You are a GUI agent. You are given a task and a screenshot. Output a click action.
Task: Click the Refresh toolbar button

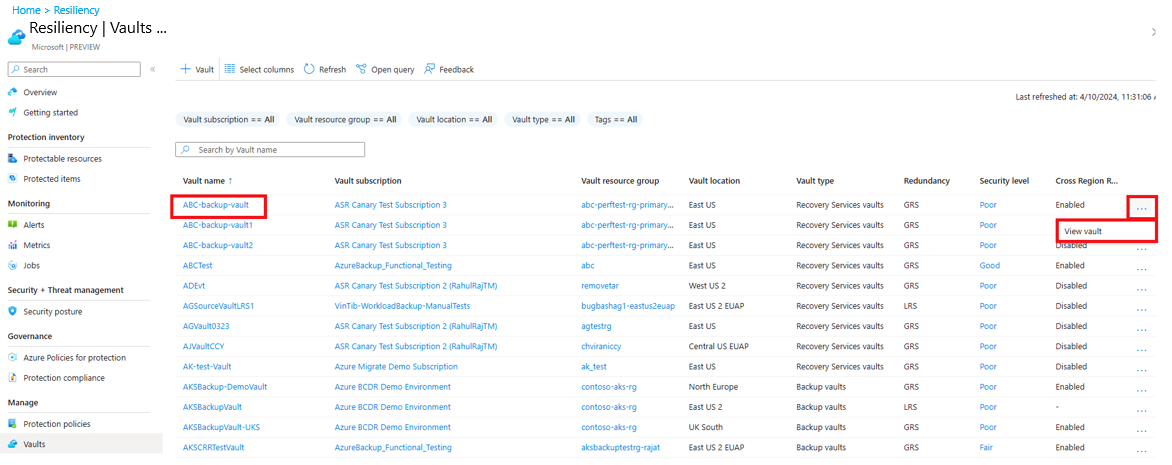[325, 69]
